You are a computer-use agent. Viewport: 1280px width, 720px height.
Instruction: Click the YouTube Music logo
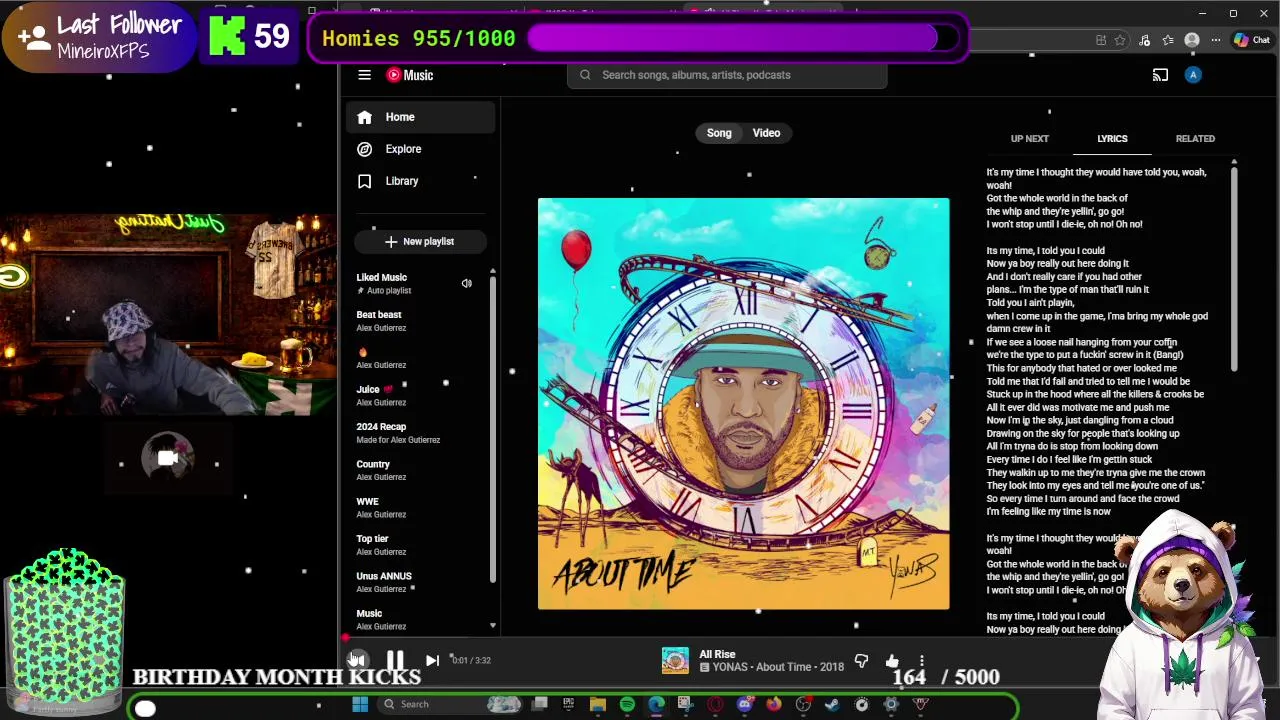point(410,75)
